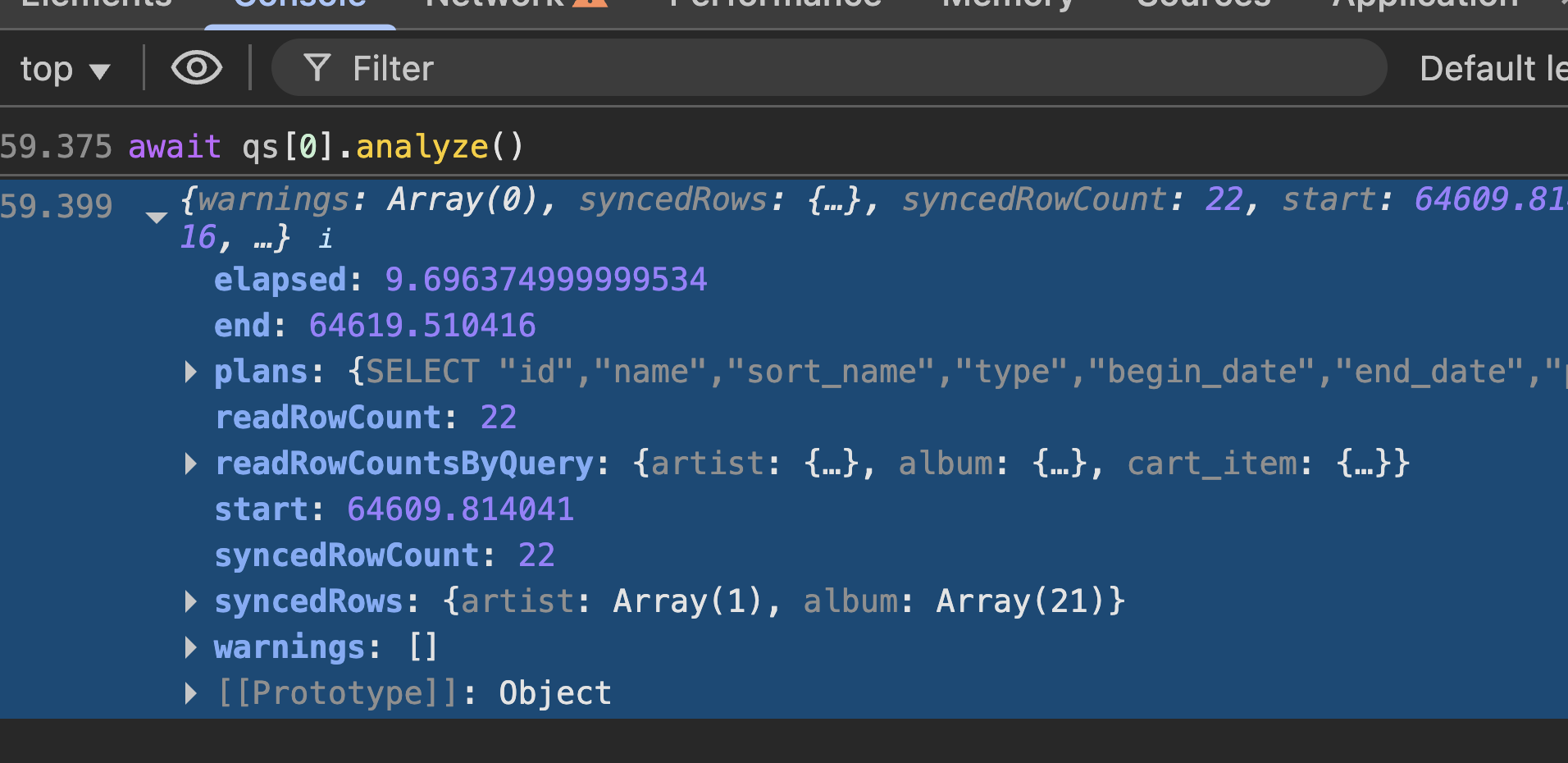
Task: Click the info icon next to the analyze result object
Action: click(326, 237)
